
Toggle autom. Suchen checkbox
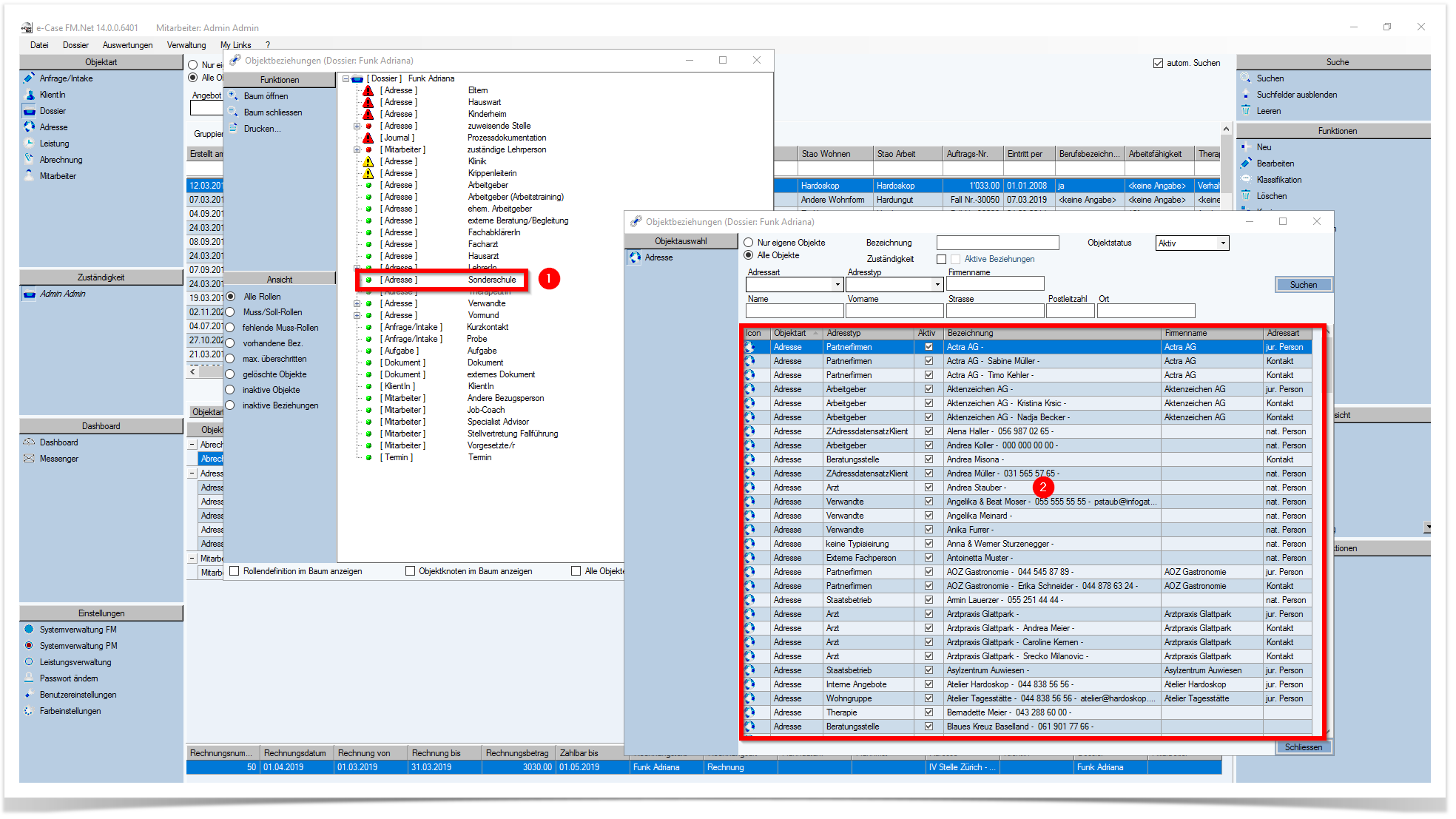[x=1158, y=64]
